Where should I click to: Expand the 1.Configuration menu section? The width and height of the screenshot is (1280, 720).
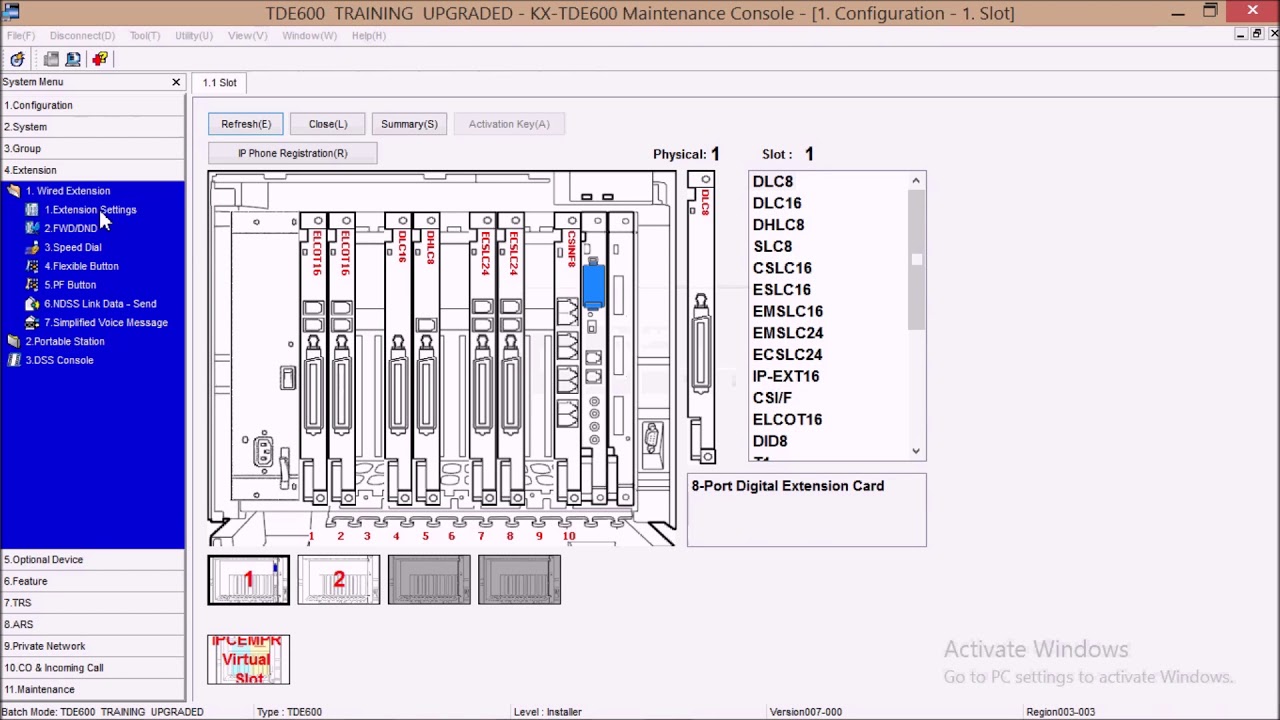click(x=92, y=105)
